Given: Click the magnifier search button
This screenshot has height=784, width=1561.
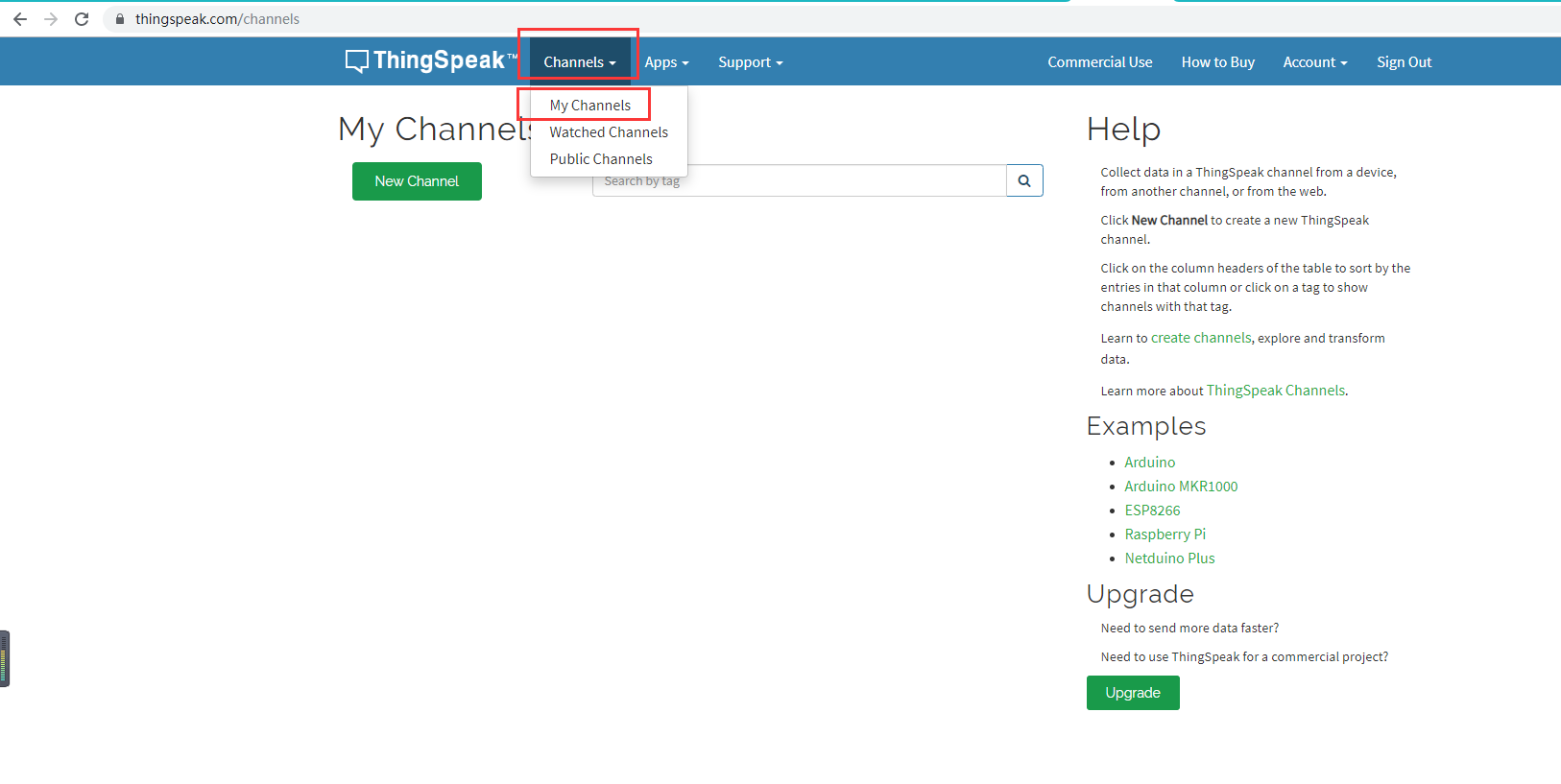Looking at the screenshot, I should 1024,180.
